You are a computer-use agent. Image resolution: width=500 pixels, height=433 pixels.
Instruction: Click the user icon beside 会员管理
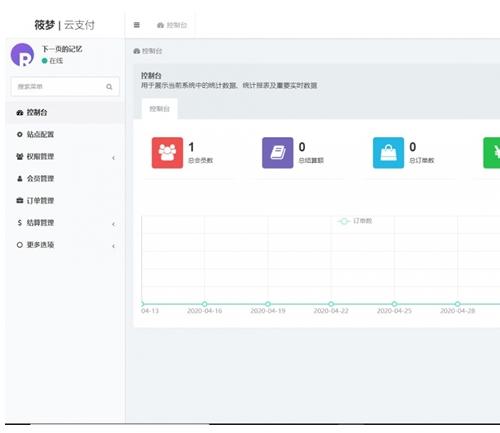[x=20, y=179]
